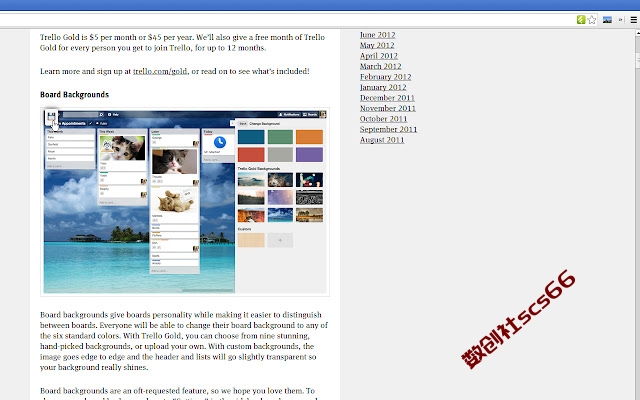Open the June 2012 archive
Image resolution: width=640 pixels, height=400 pixels.
click(378, 35)
